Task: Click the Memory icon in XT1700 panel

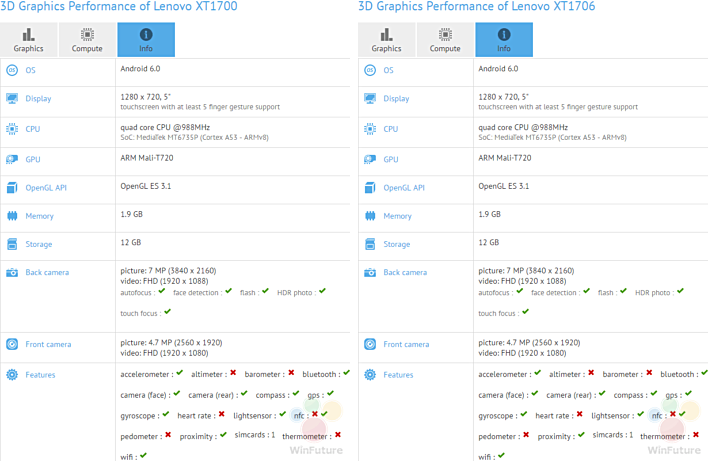Action: pyautogui.click(x=12, y=216)
